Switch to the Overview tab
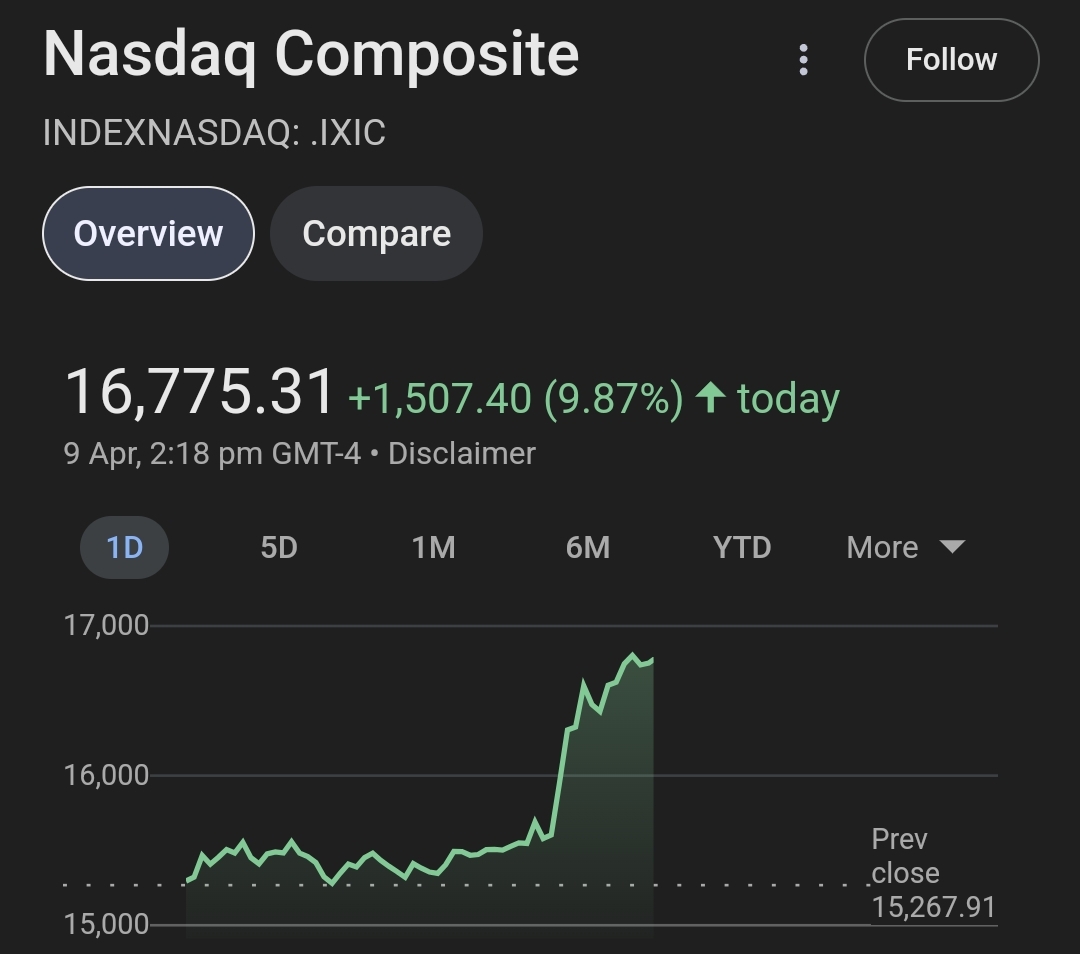1080x954 pixels. pos(148,233)
